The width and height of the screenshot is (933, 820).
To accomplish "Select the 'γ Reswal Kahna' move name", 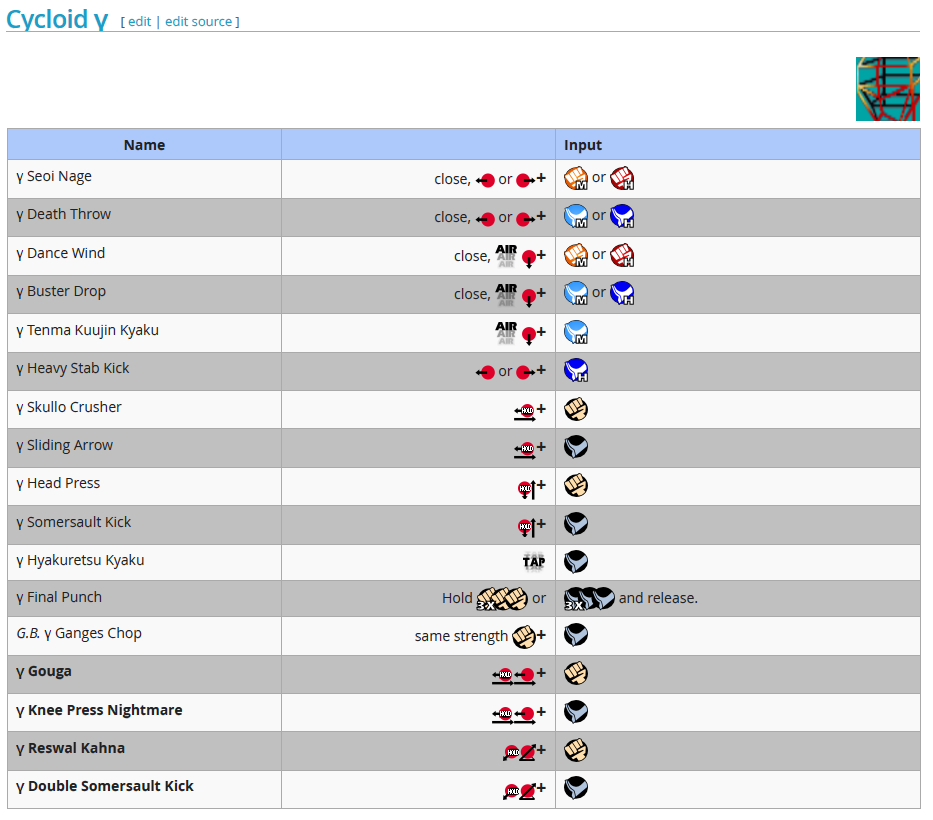I will [x=71, y=748].
